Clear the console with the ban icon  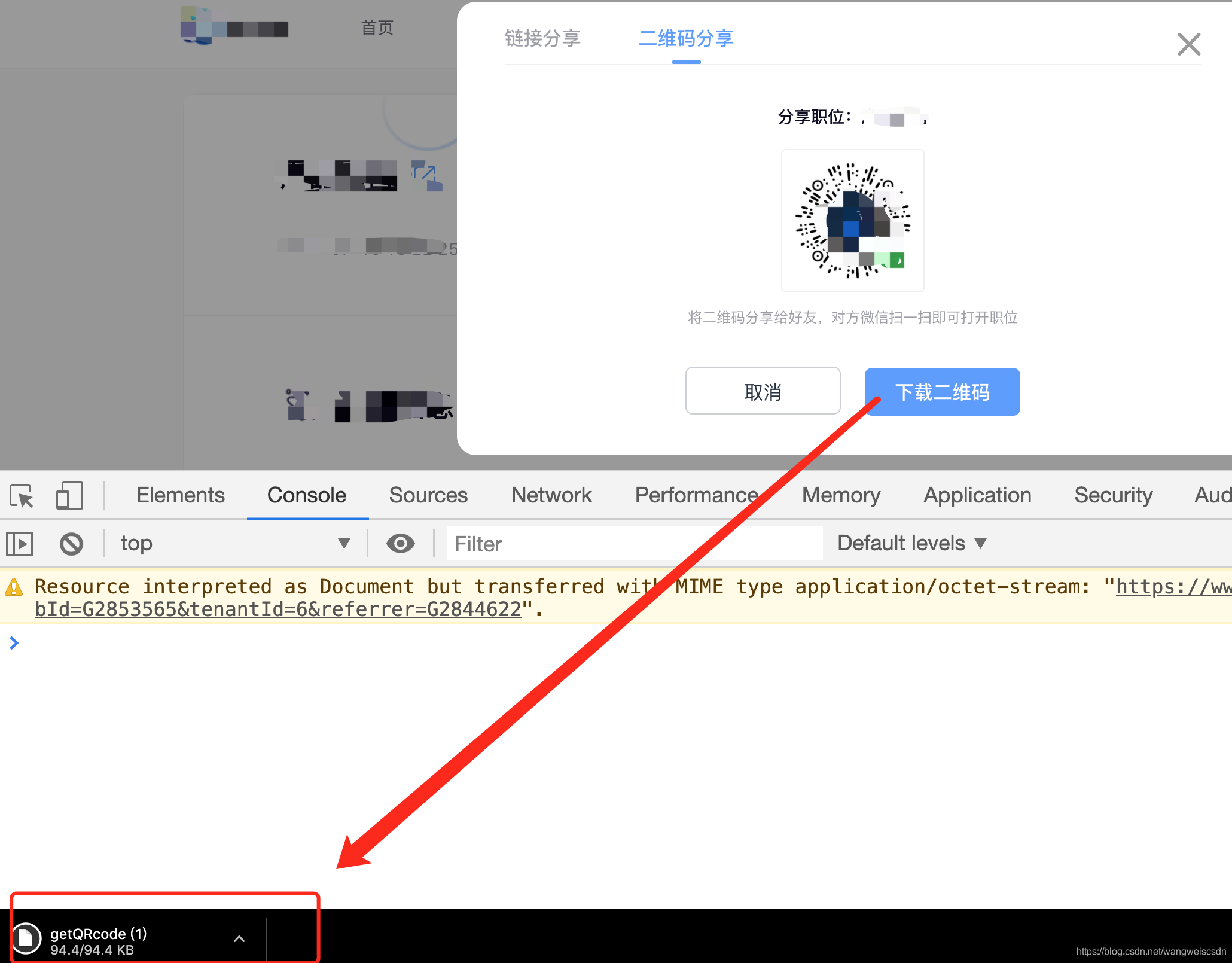(71, 544)
